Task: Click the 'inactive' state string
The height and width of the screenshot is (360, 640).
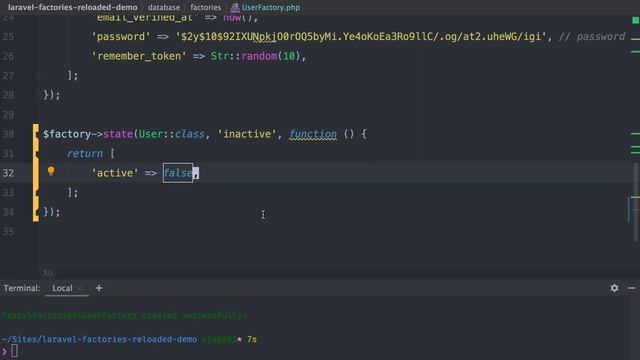Action: (247, 134)
